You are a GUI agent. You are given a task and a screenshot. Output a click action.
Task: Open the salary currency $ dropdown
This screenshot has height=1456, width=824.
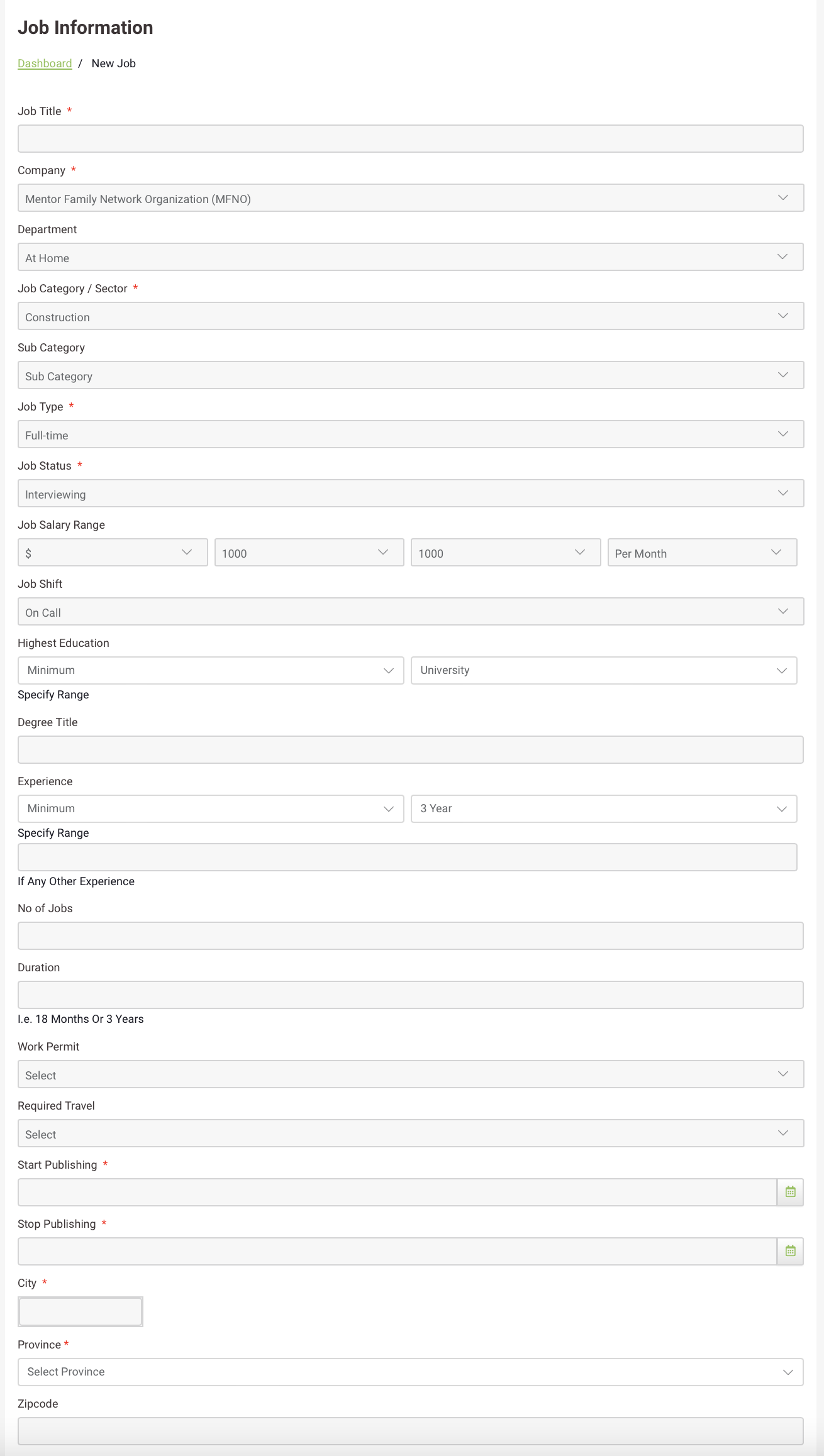(113, 553)
